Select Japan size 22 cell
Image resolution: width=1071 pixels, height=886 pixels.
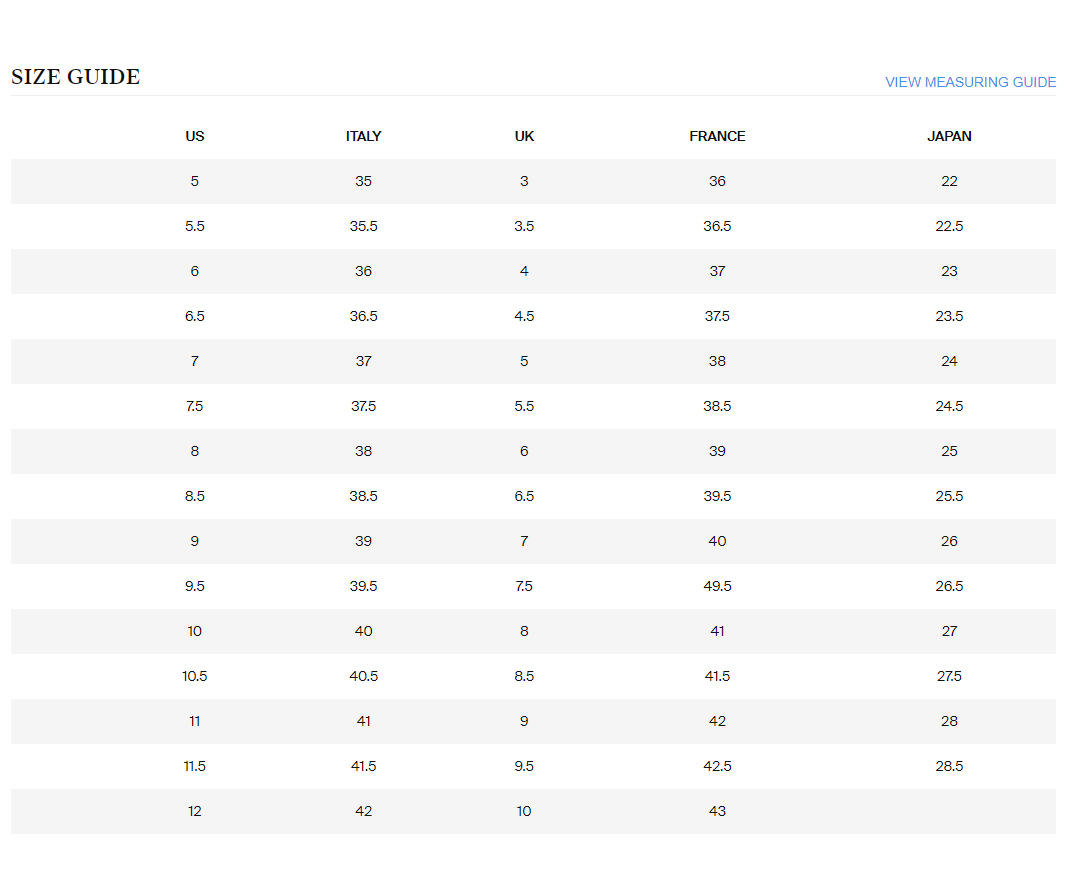point(949,181)
